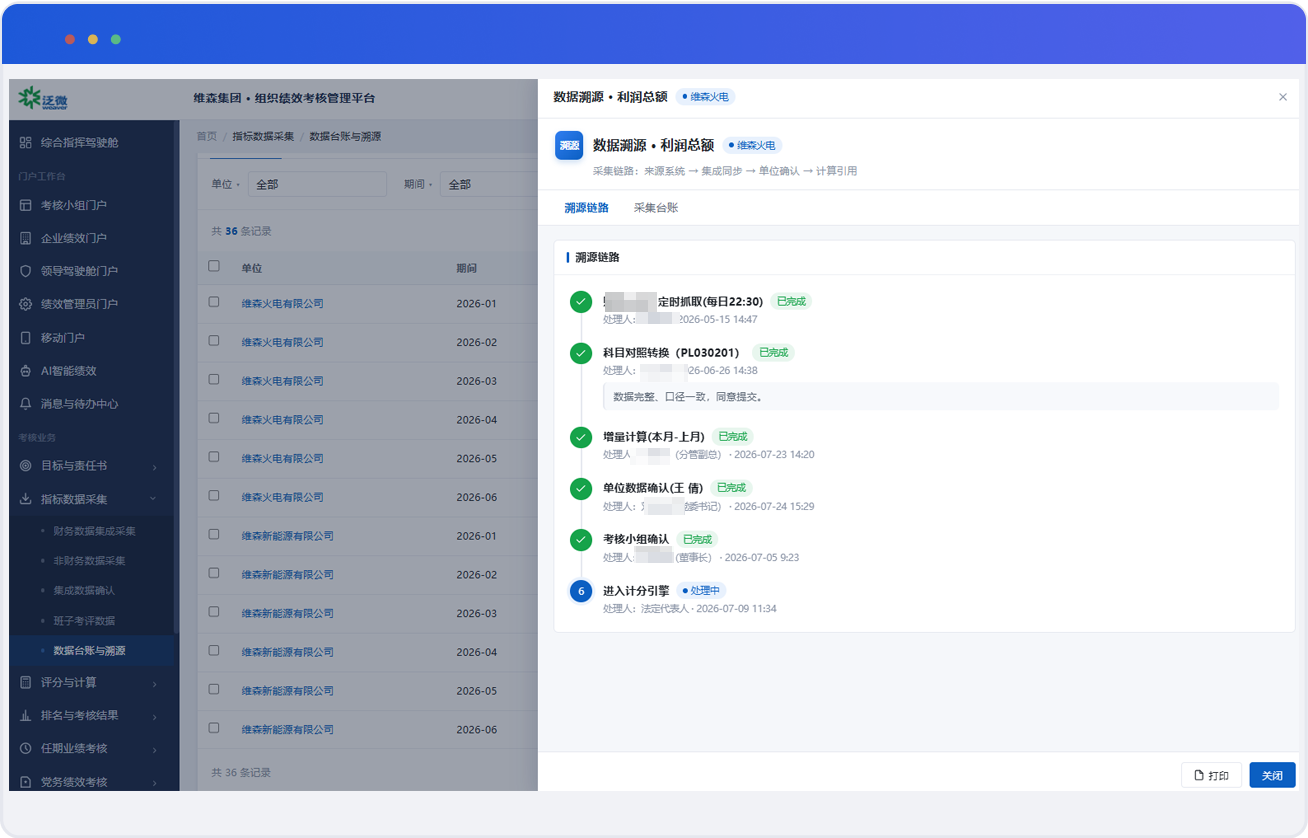Toggle the select-all checkbox in 单位 header
Viewport: 1308px width, 838px height.
214,266
